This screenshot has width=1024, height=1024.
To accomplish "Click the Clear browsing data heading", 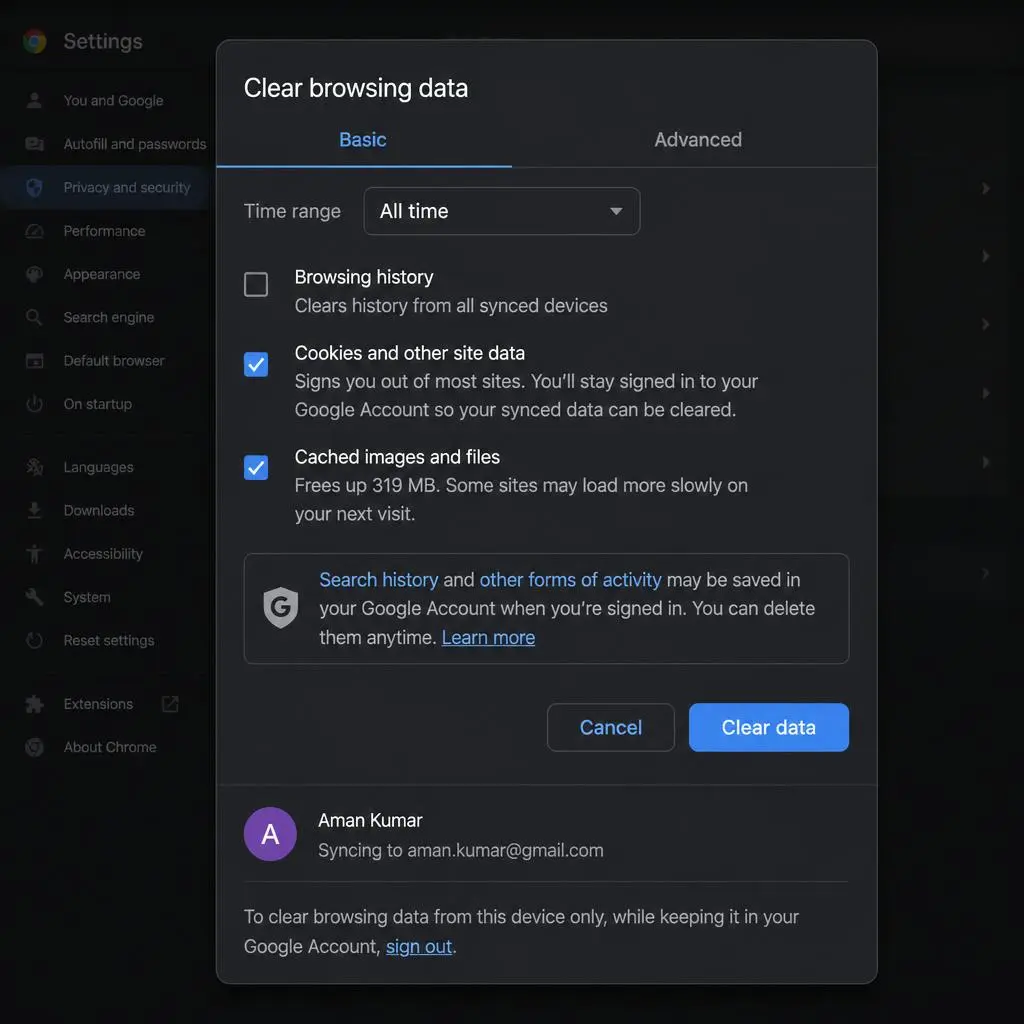I will [x=356, y=88].
